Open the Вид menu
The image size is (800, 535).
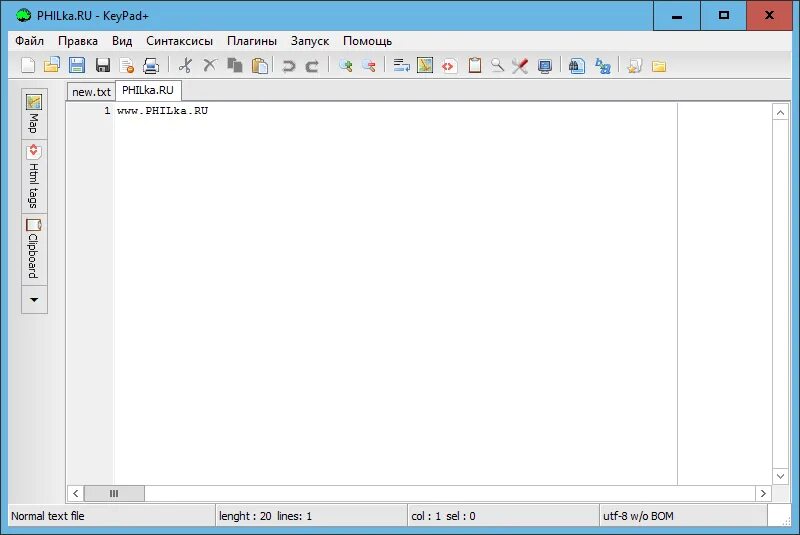[x=122, y=41]
